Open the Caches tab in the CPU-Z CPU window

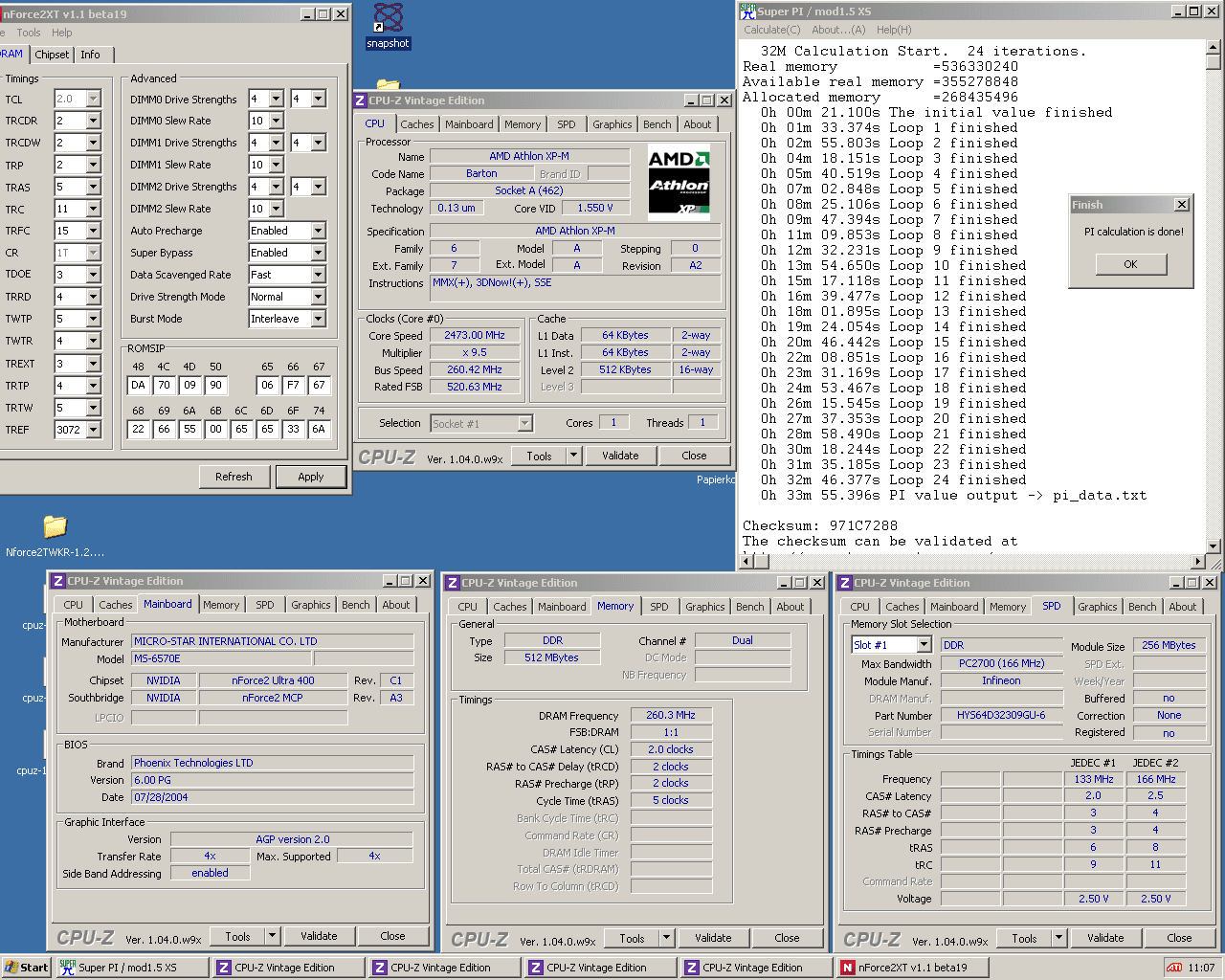[x=417, y=124]
